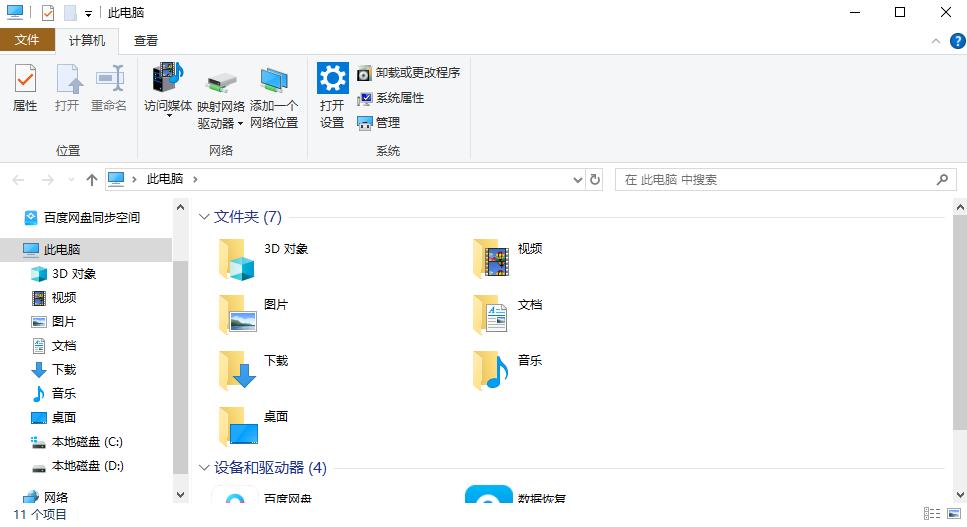The width and height of the screenshot is (967, 527).
Task: Switch to details view in status bar
Action: [x=932, y=513]
